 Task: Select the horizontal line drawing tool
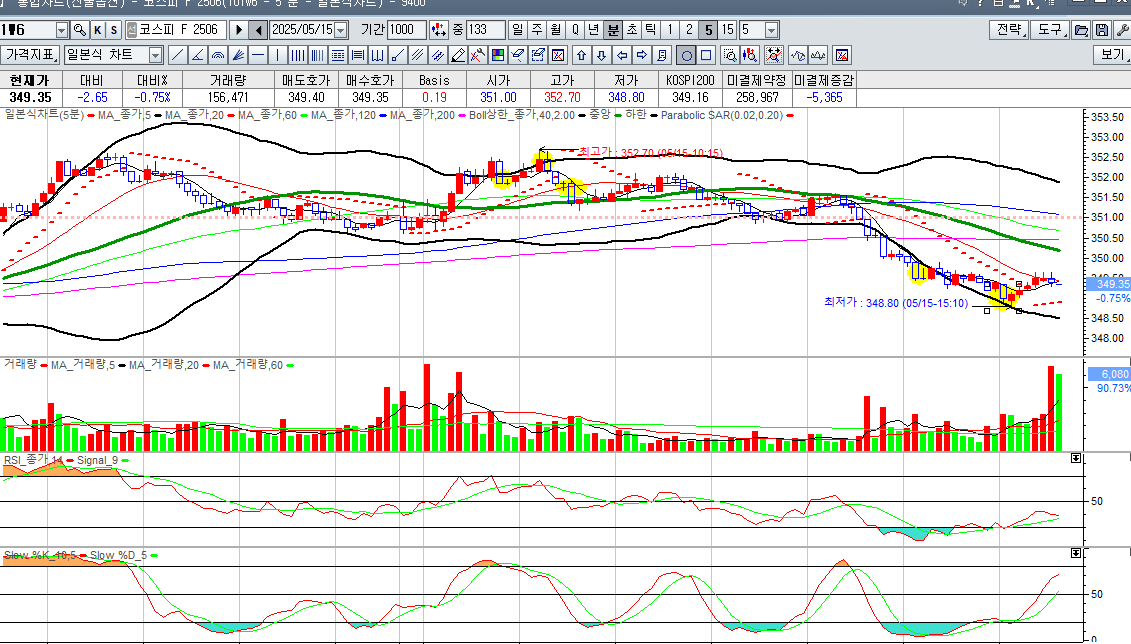tap(258, 55)
